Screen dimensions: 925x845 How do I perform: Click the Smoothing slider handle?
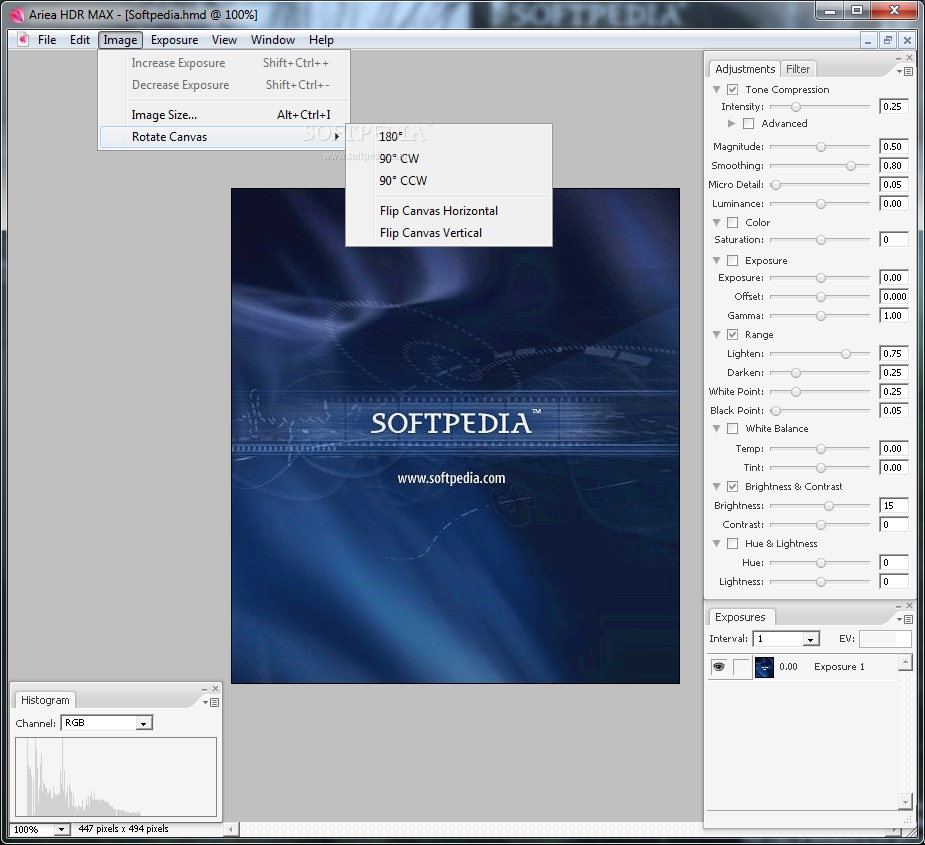tap(851, 166)
